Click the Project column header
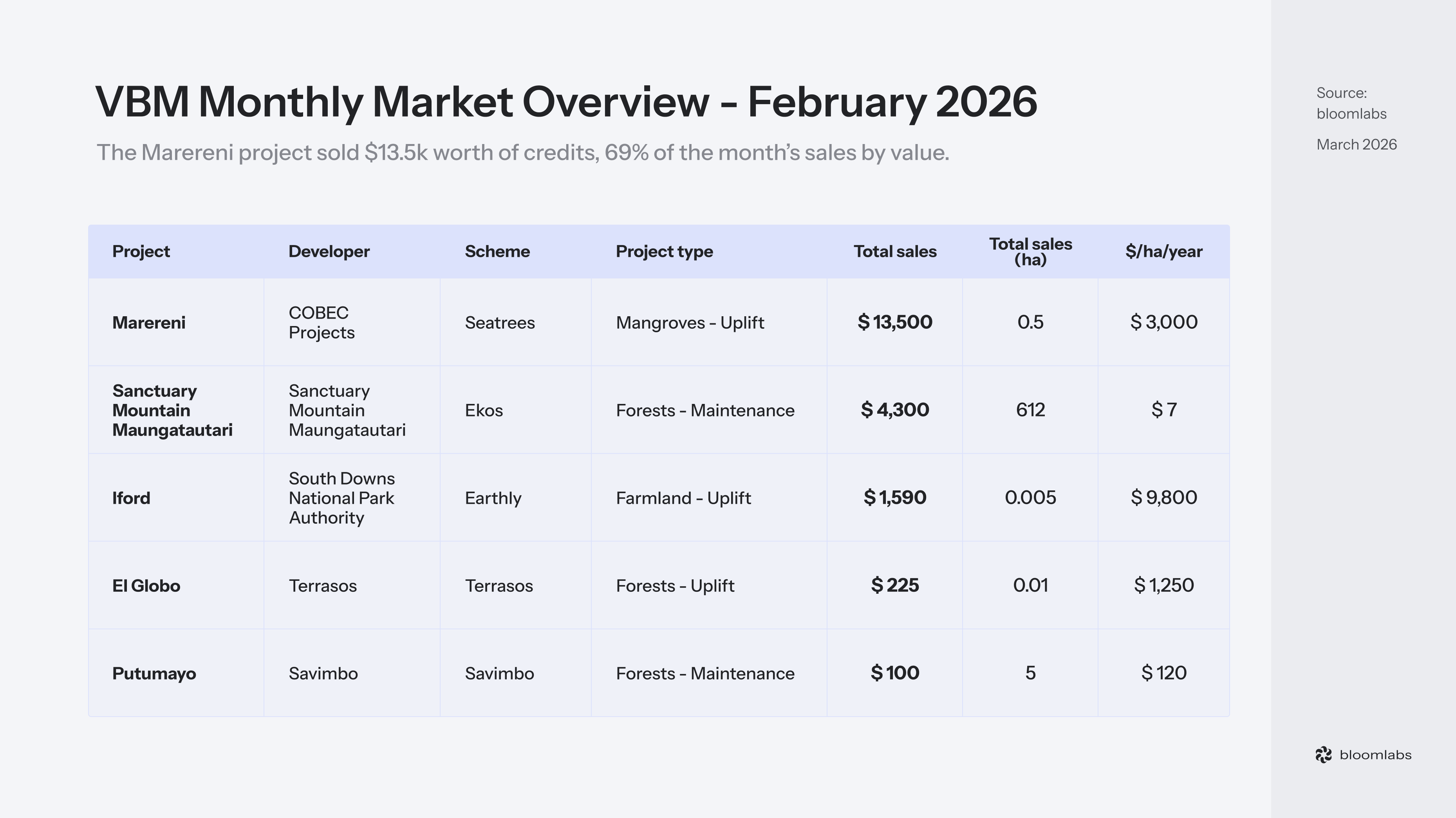This screenshot has height=818, width=1456. click(x=141, y=251)
